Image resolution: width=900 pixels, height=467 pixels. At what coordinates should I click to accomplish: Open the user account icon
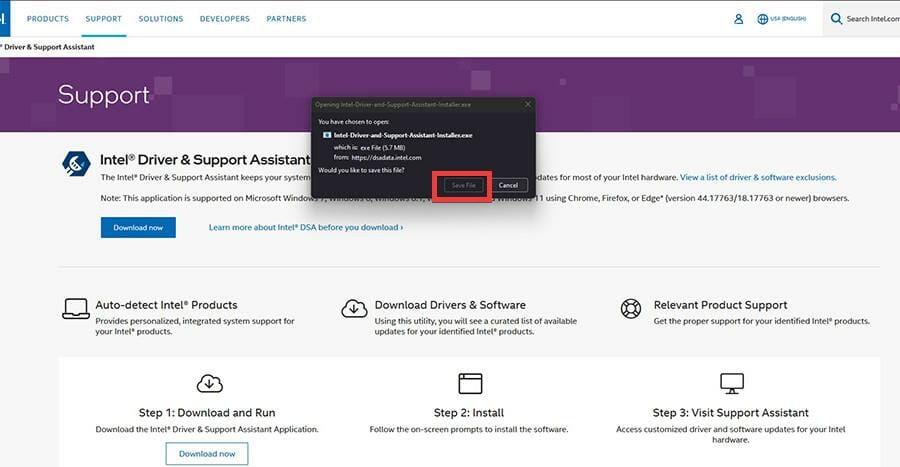(x=739, y=19)
